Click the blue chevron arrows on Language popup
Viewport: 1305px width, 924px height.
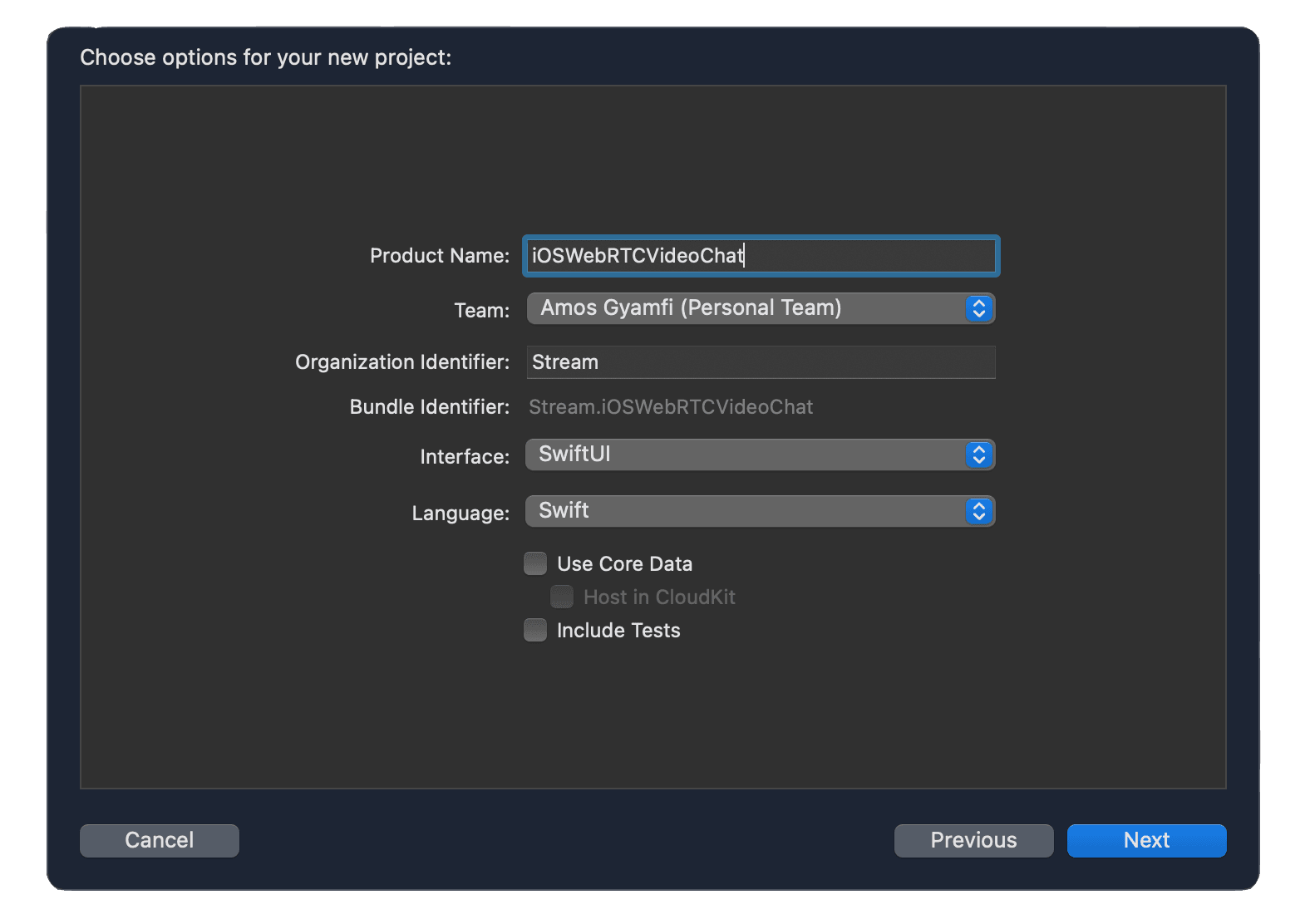point(979,511)
